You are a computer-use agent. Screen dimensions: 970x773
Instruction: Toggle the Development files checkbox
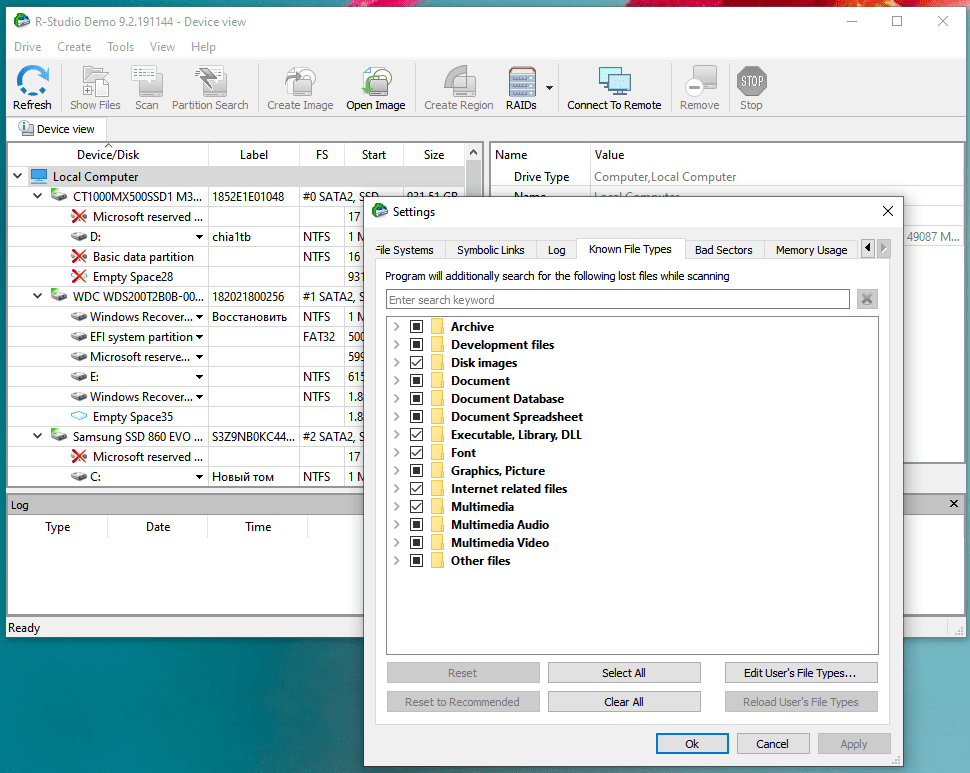pos(416,344)
